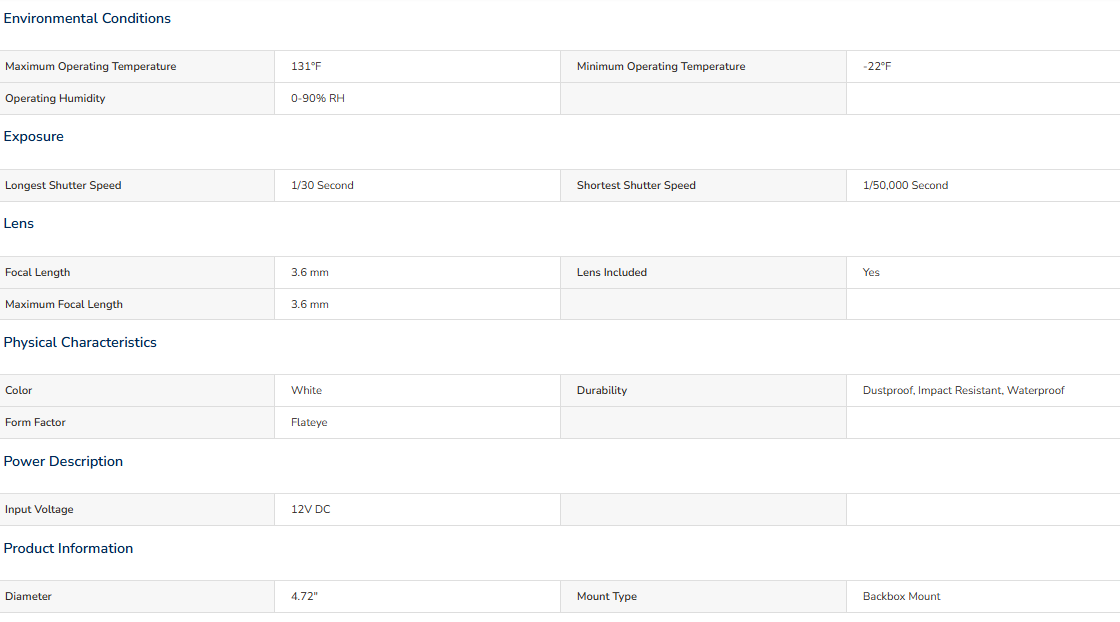The height and width of the screenshot is (622, 1120).
Task: Click the Backbox Mount value
Action: [901, 596]
